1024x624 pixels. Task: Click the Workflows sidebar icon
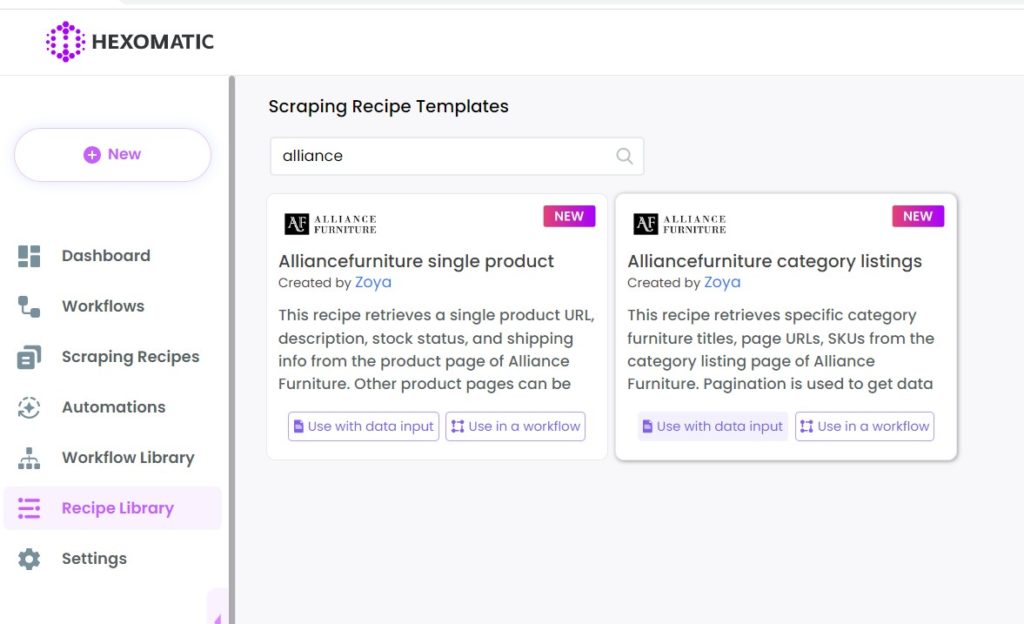[x=29, y=306]
